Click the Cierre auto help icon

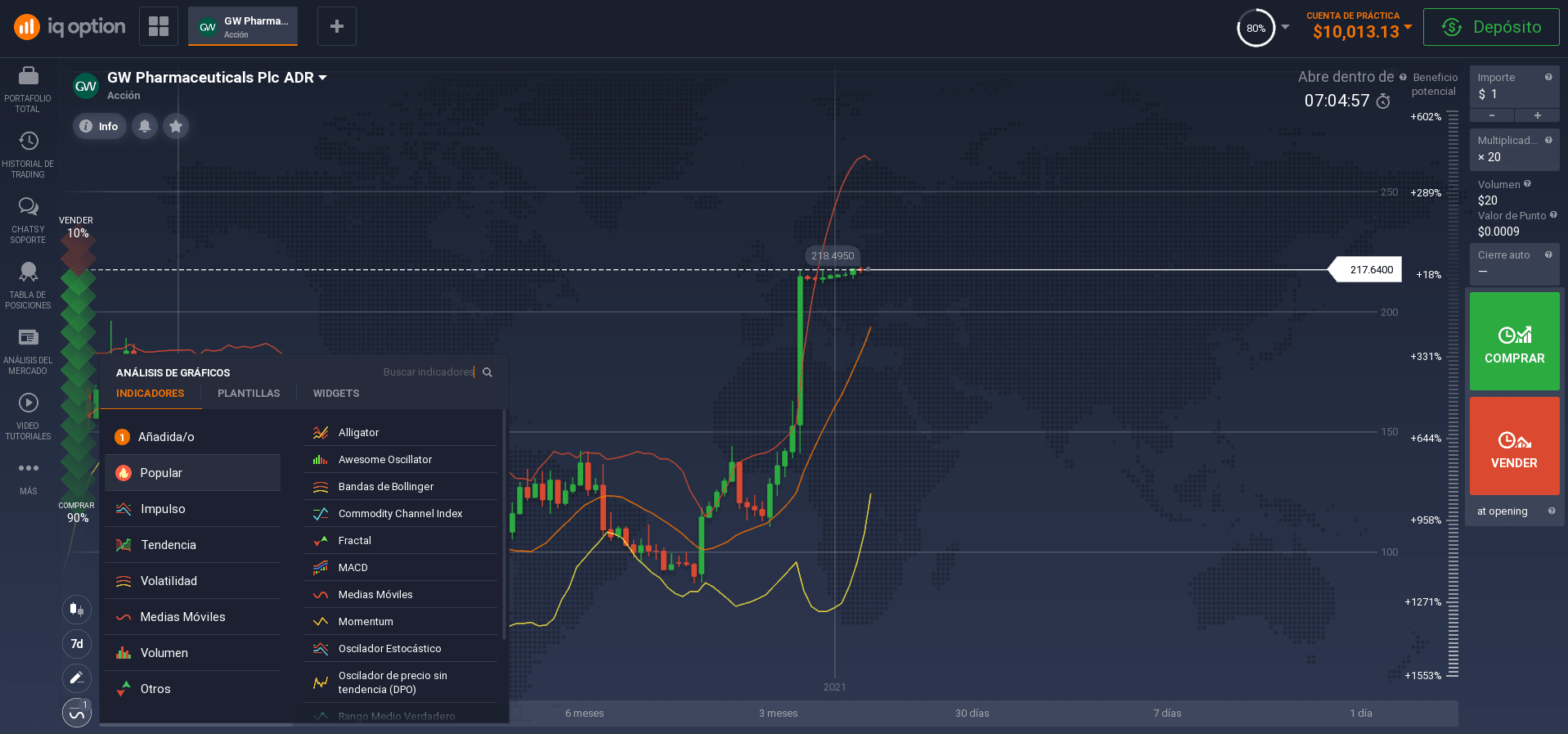tap(1548, 255)
